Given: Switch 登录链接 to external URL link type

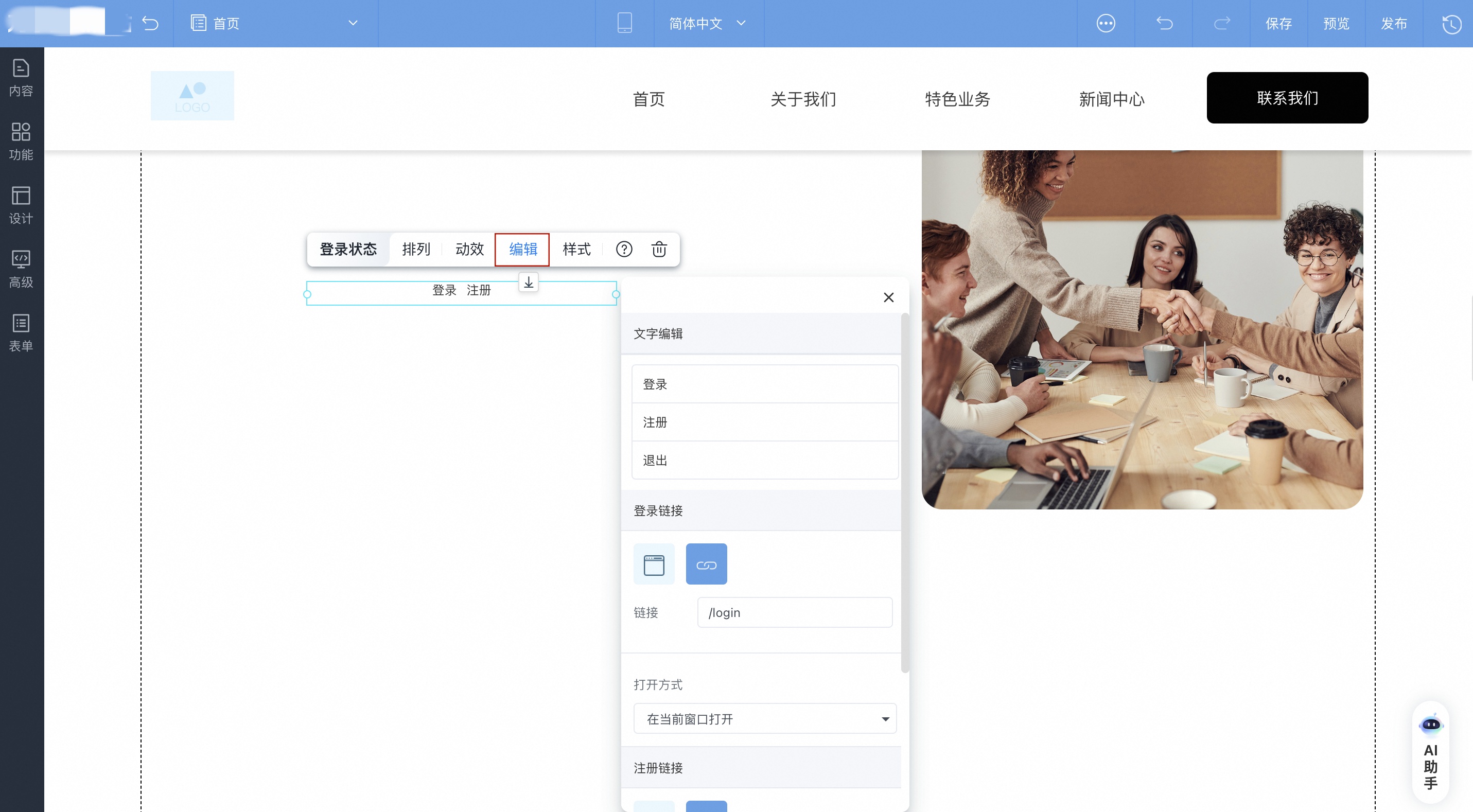Looking at the screenshot, I should pos(706,564).
